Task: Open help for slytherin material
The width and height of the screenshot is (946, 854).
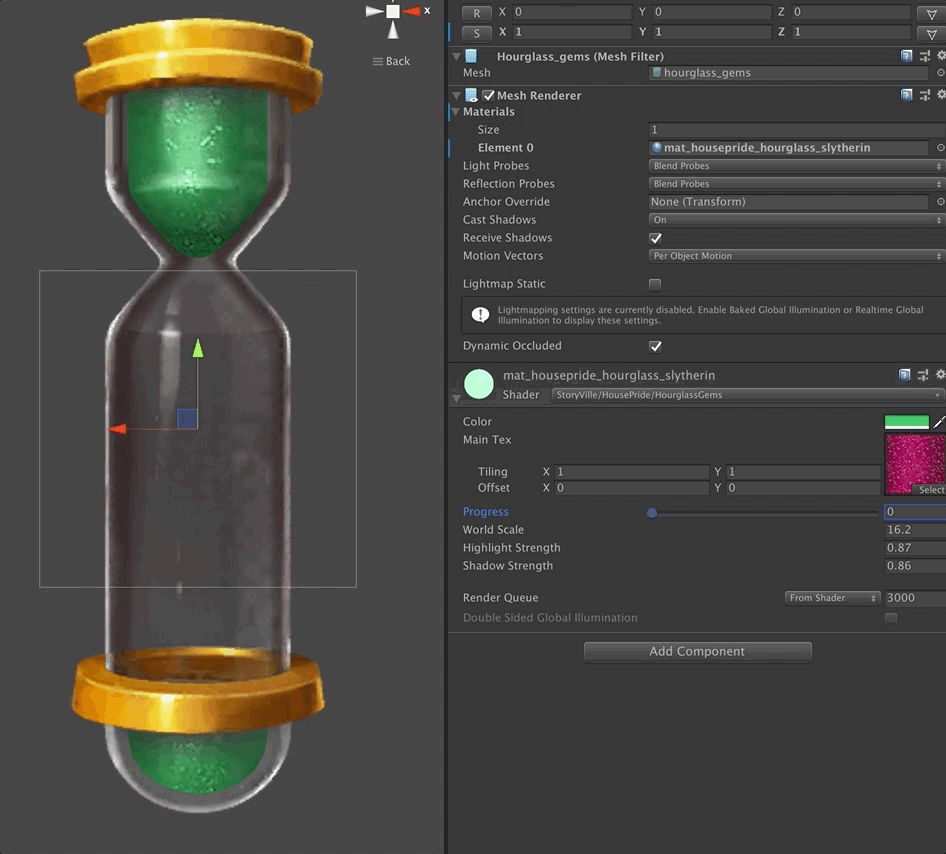Action: [904, 375]
